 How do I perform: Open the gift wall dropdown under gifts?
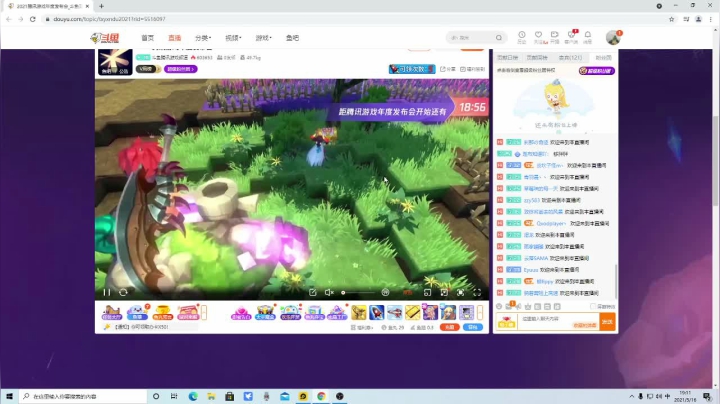(x=362, y=327)
